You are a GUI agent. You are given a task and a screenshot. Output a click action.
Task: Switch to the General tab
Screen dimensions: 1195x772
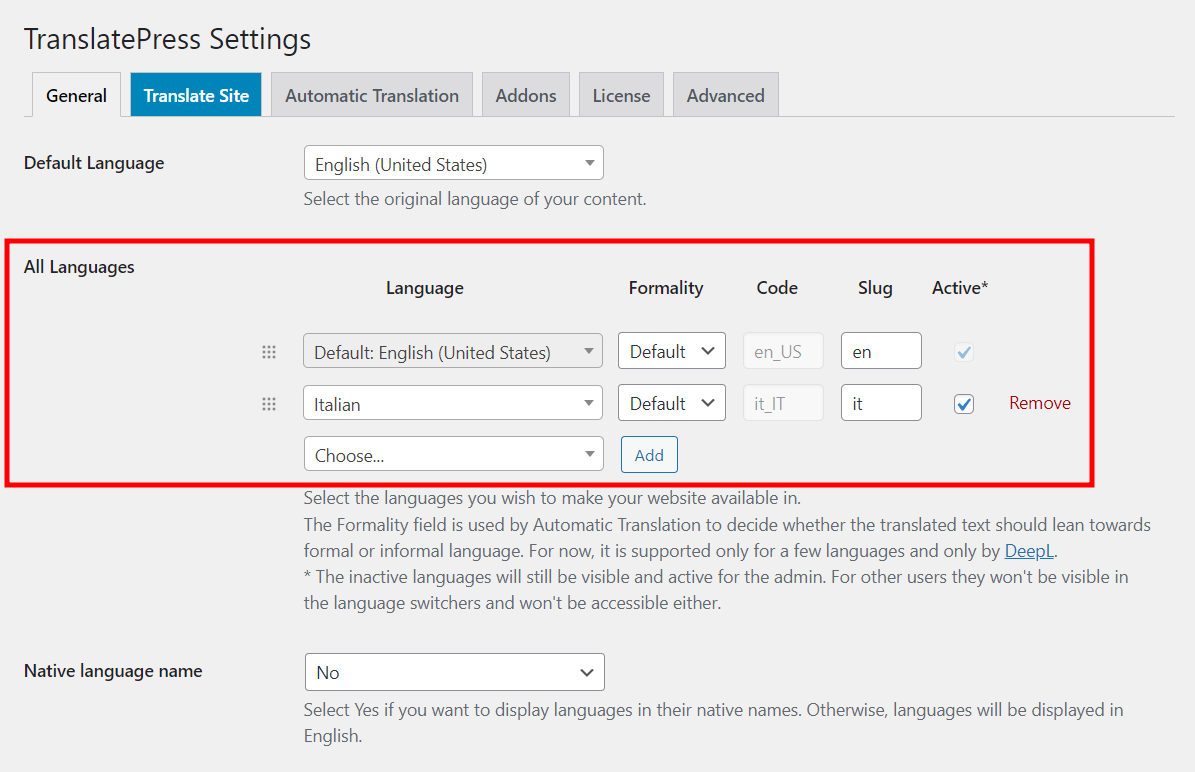76,95
